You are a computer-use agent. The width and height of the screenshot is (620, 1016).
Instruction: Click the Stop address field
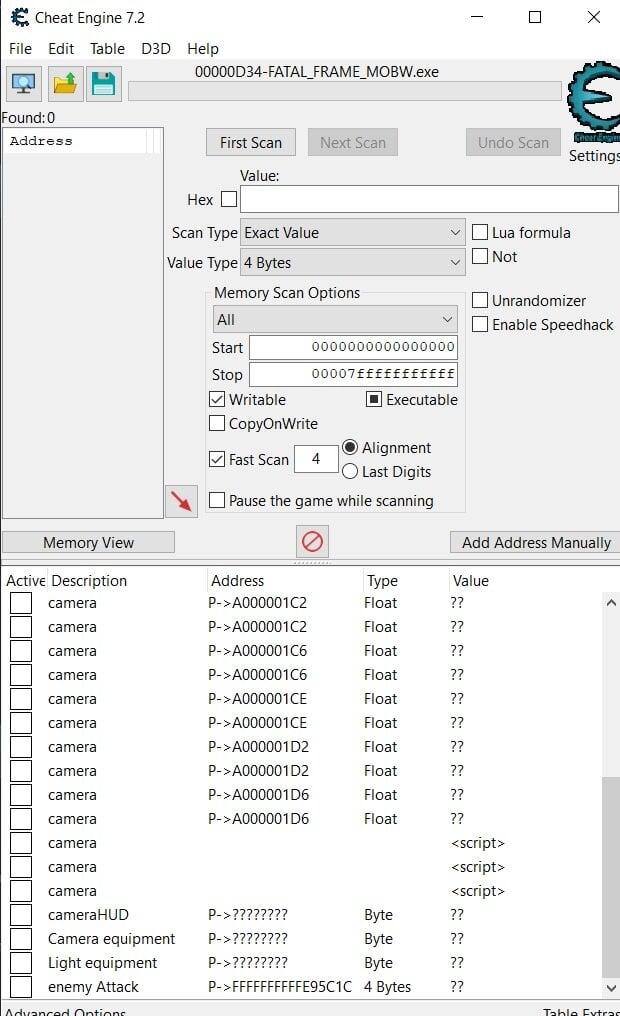point(353,374)
